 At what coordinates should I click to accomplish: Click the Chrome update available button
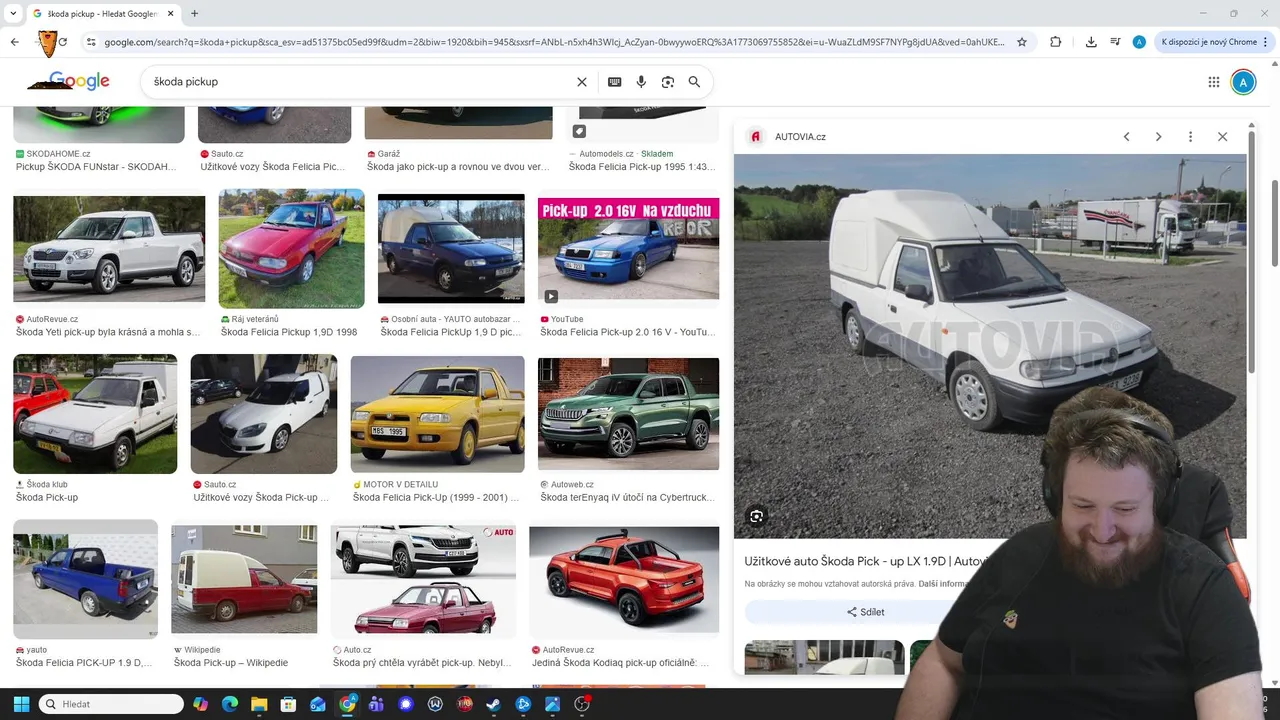click(x=1215, y=42)
